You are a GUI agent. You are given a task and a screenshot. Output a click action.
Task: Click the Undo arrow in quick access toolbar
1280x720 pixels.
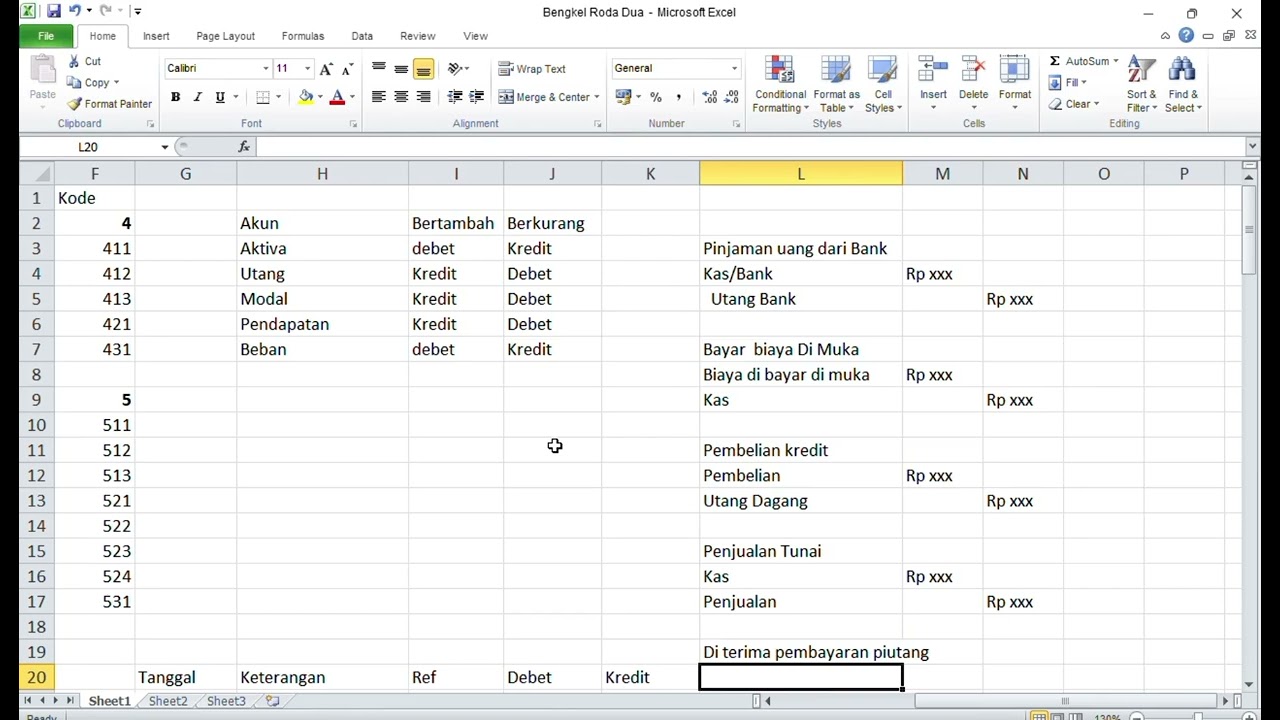coord(75,12)
